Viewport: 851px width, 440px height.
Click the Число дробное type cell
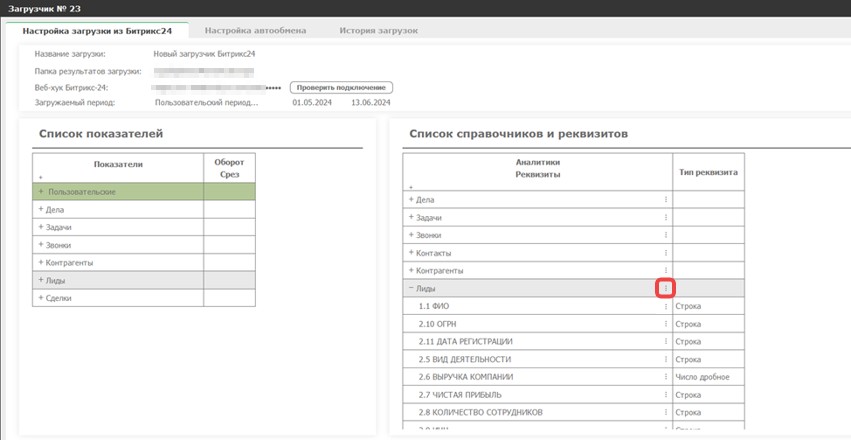point(708,377)
